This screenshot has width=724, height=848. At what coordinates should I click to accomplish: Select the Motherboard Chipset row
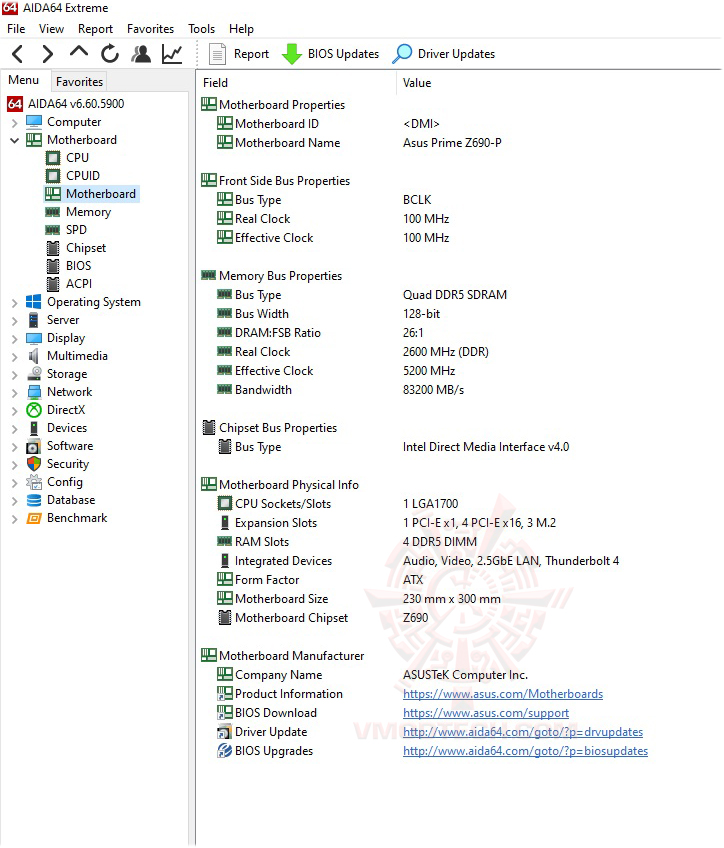460,618
